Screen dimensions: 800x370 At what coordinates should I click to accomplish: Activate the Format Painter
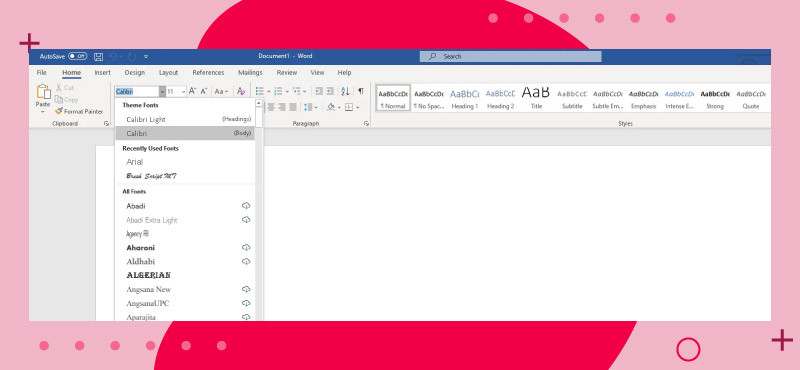coord(79,111)
